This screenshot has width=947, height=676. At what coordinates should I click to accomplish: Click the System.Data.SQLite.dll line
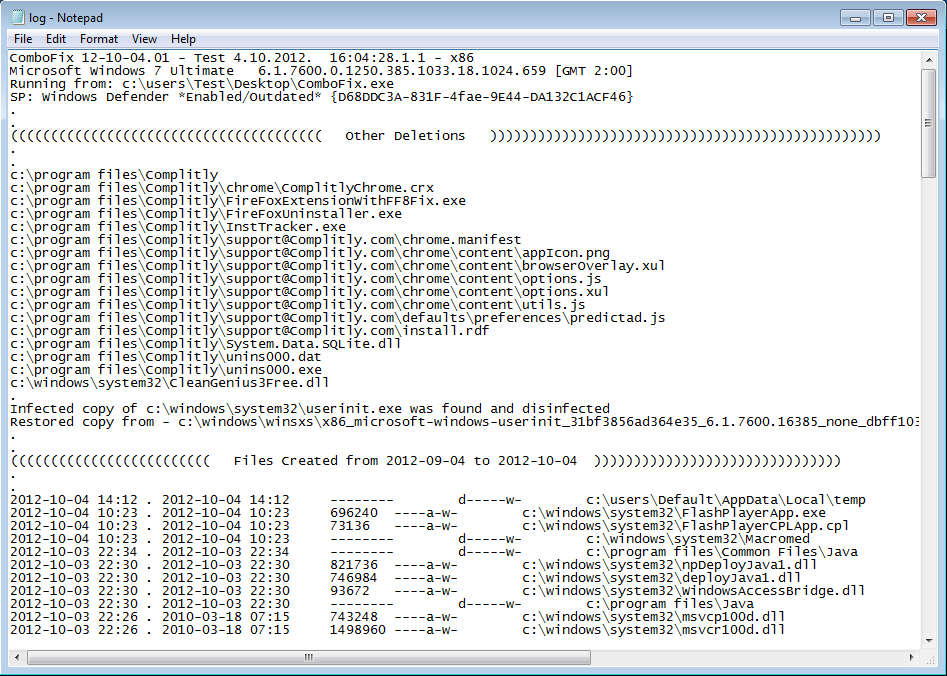point(205,344)
